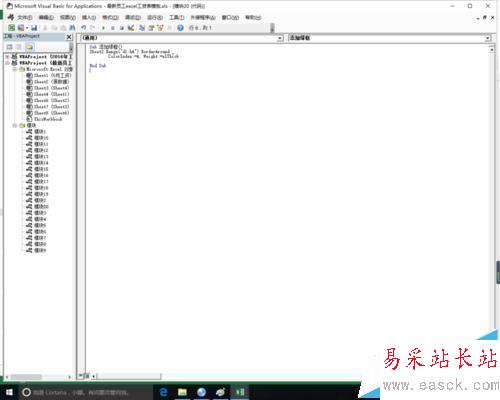Click Full Module View button below the code
Viewport: 500px width, 400px height.
click(87, 376)
